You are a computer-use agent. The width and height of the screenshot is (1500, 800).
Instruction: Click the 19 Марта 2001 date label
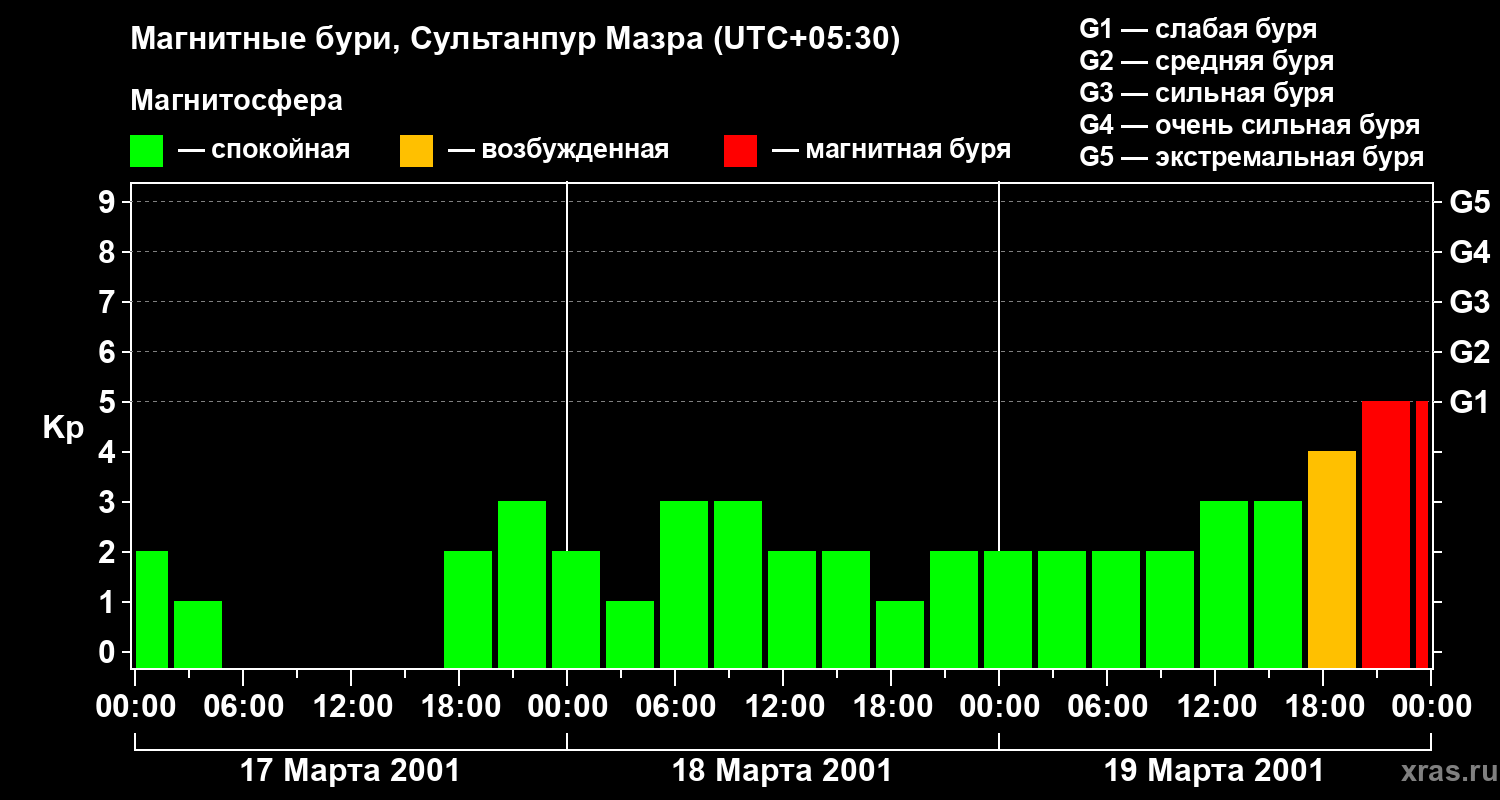[1214, 771]
